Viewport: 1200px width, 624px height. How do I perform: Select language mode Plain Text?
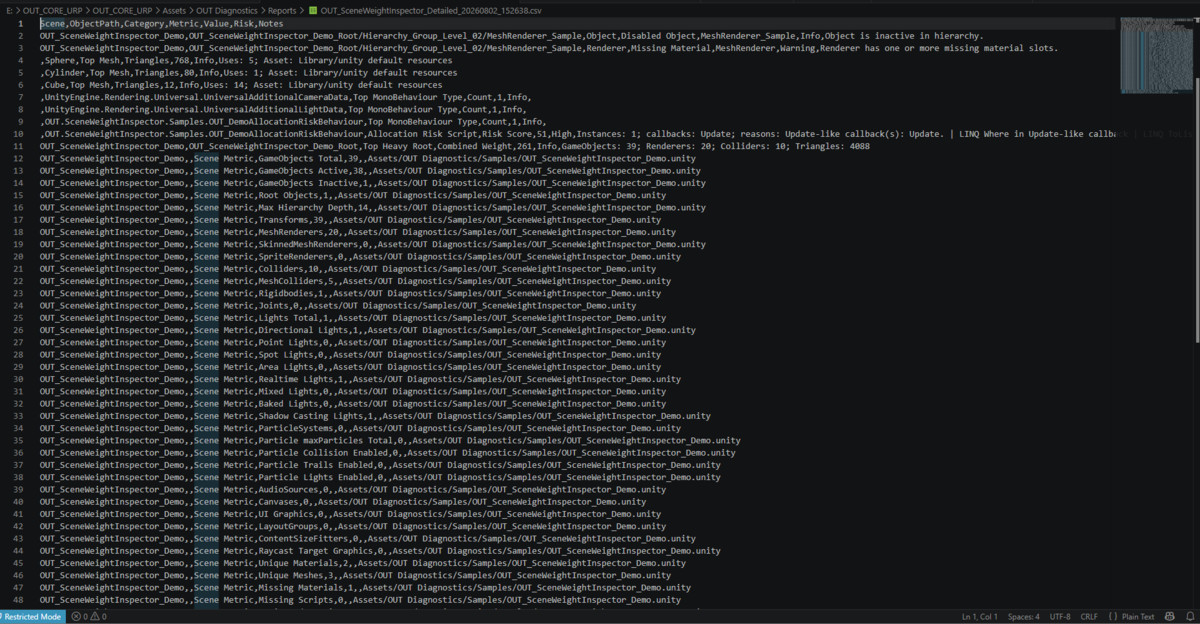pos(1136,617)
